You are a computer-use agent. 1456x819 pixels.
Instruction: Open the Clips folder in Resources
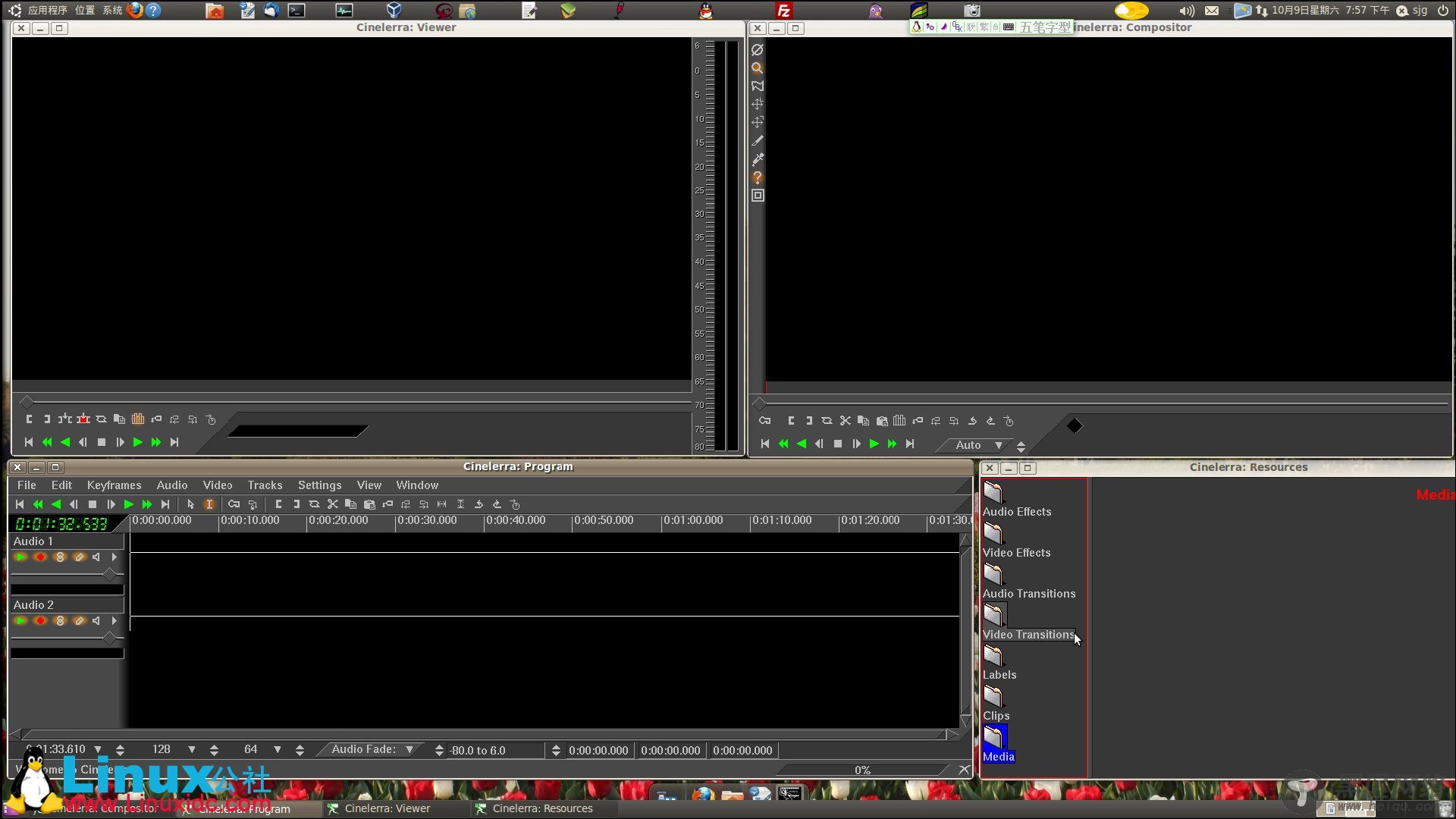point(996,704)
